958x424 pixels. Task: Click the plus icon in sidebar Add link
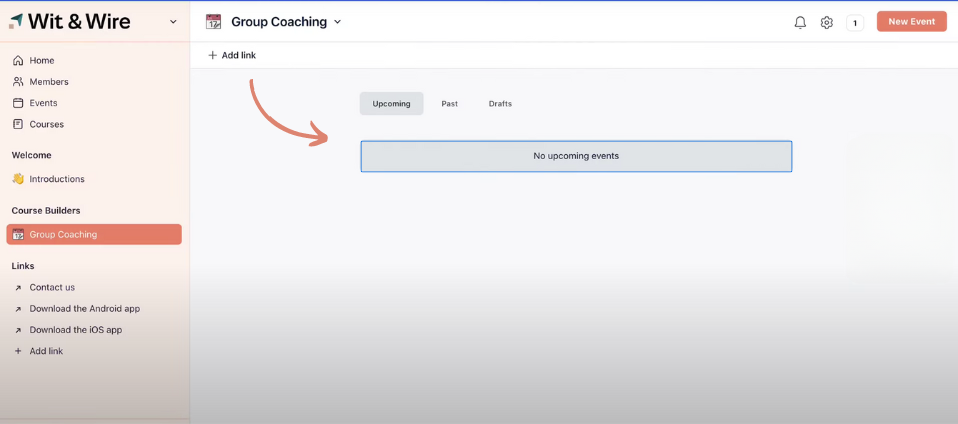18,351
